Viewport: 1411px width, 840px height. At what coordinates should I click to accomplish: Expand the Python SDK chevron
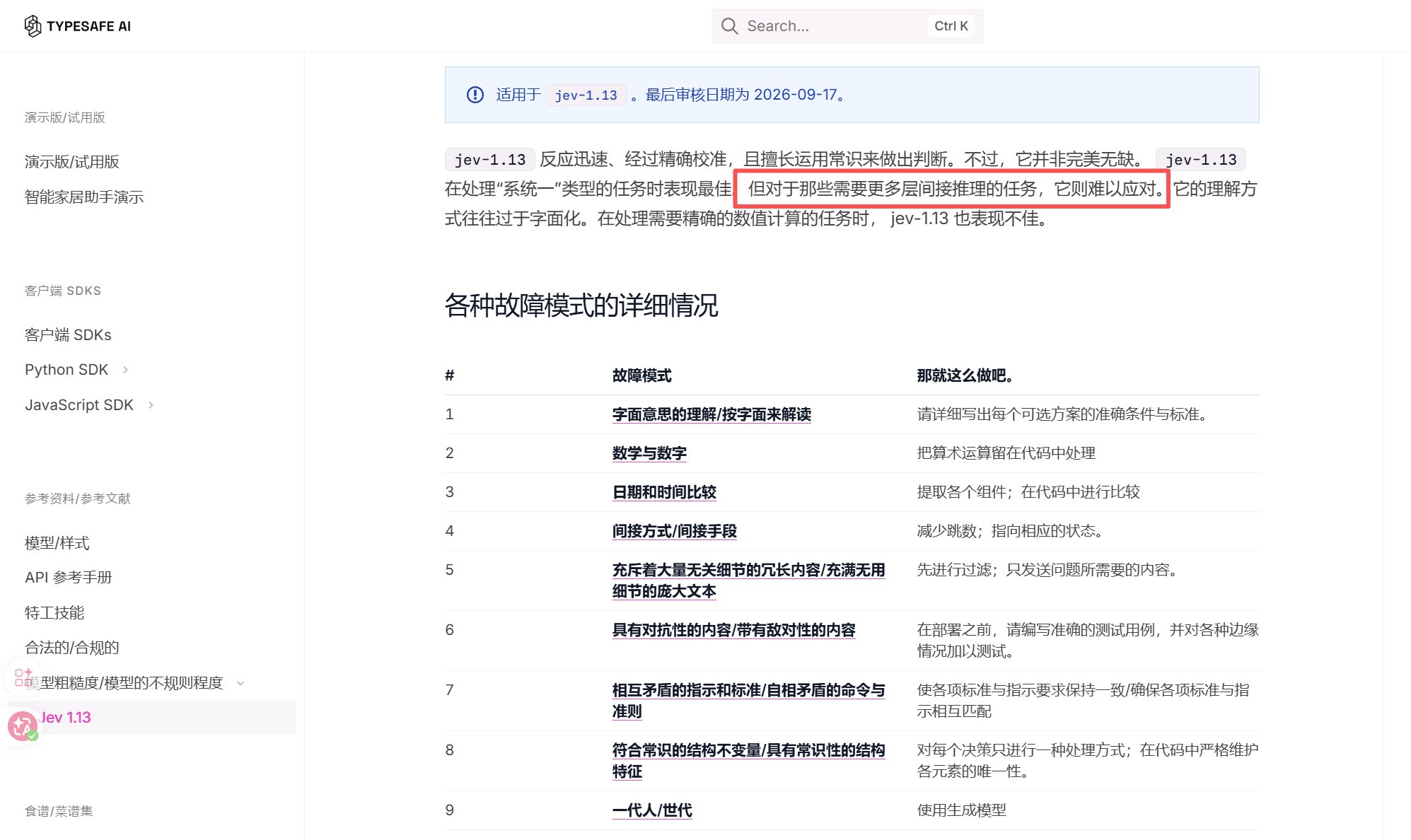126,370
